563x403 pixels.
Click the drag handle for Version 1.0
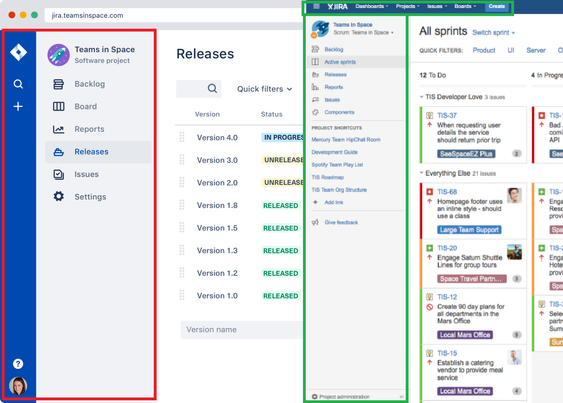click(182, 295)
